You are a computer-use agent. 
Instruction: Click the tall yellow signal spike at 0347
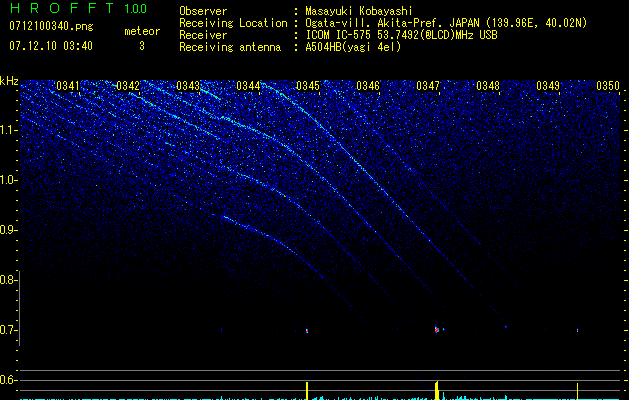click(436, 390)
